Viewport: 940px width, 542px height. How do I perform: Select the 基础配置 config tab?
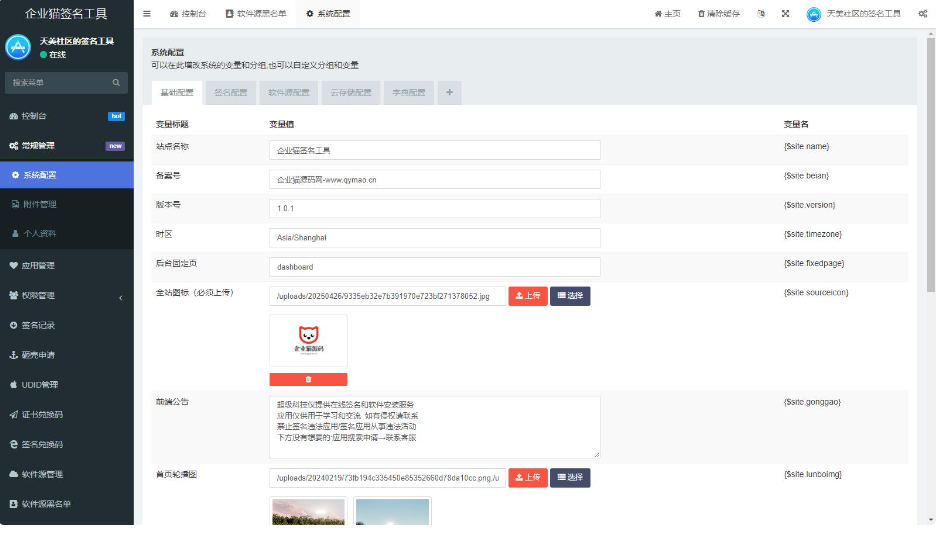coord(177,92)
